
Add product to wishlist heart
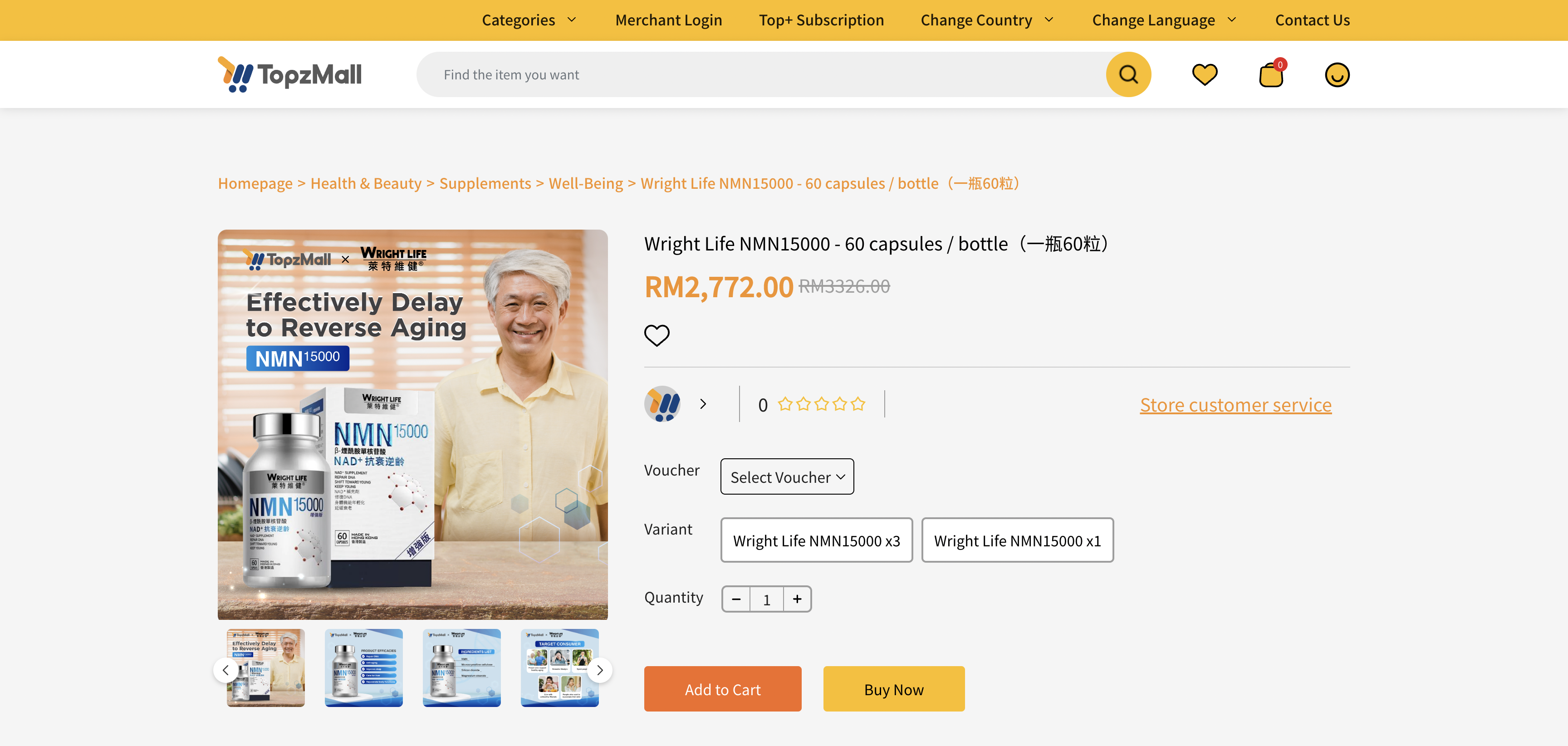tap(657, 335)
